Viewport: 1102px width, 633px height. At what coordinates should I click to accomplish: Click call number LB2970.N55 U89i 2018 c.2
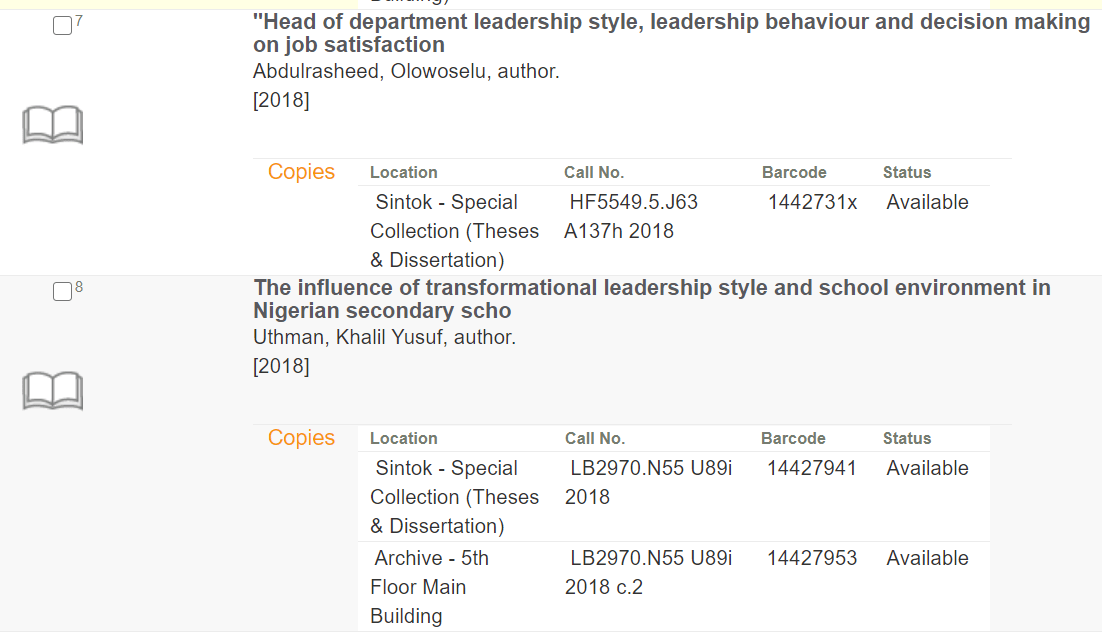coord(648,572)
